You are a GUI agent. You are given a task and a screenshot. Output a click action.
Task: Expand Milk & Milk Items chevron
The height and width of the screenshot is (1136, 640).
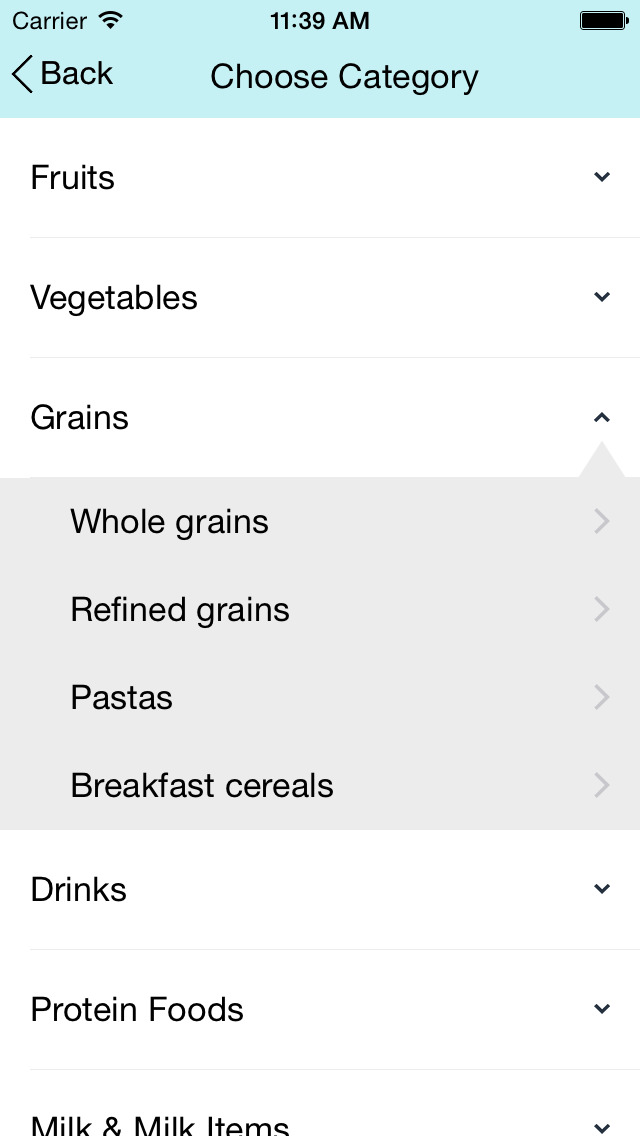602,1127
